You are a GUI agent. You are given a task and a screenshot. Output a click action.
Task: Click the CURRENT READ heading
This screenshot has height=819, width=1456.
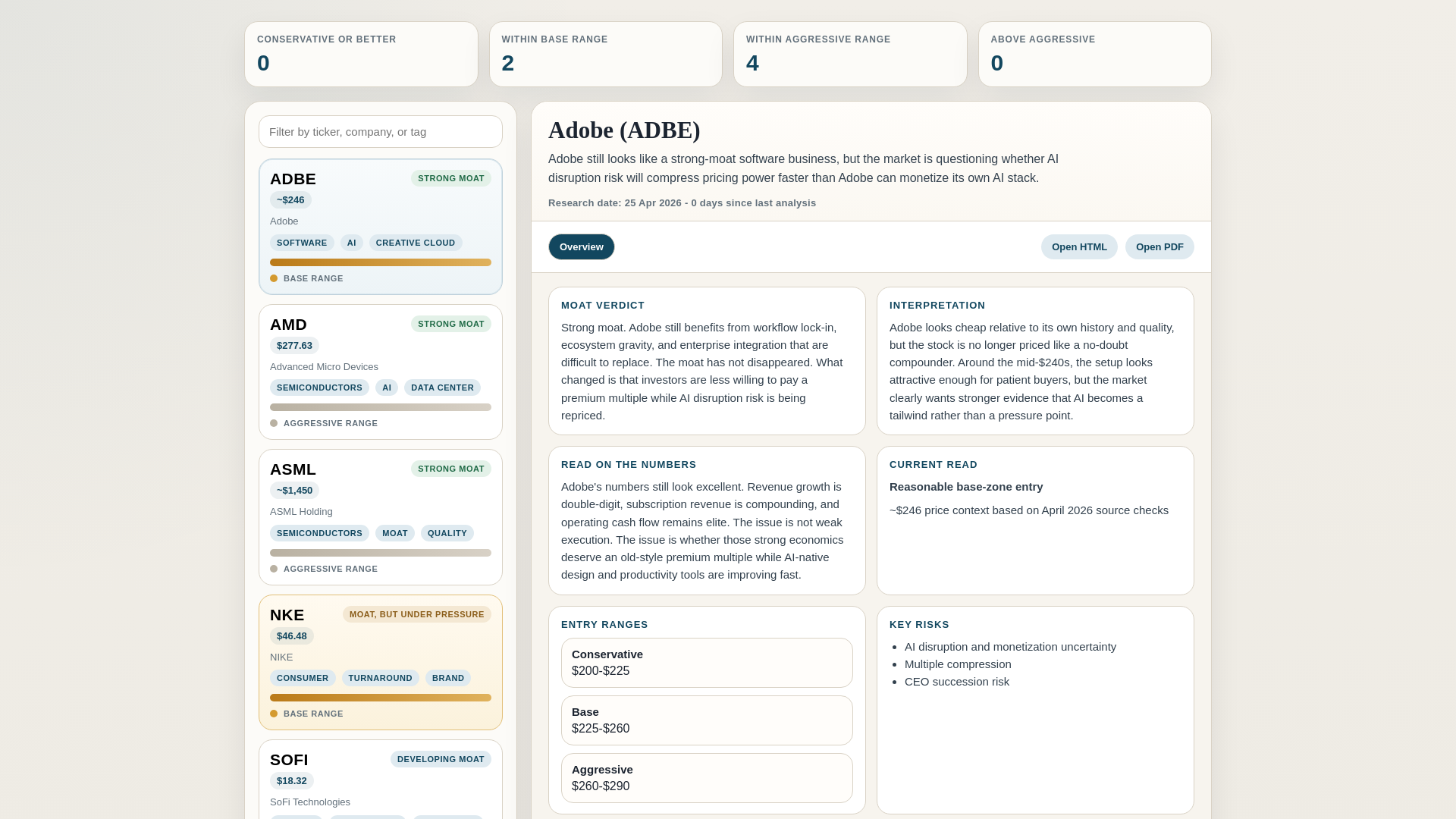934,465
